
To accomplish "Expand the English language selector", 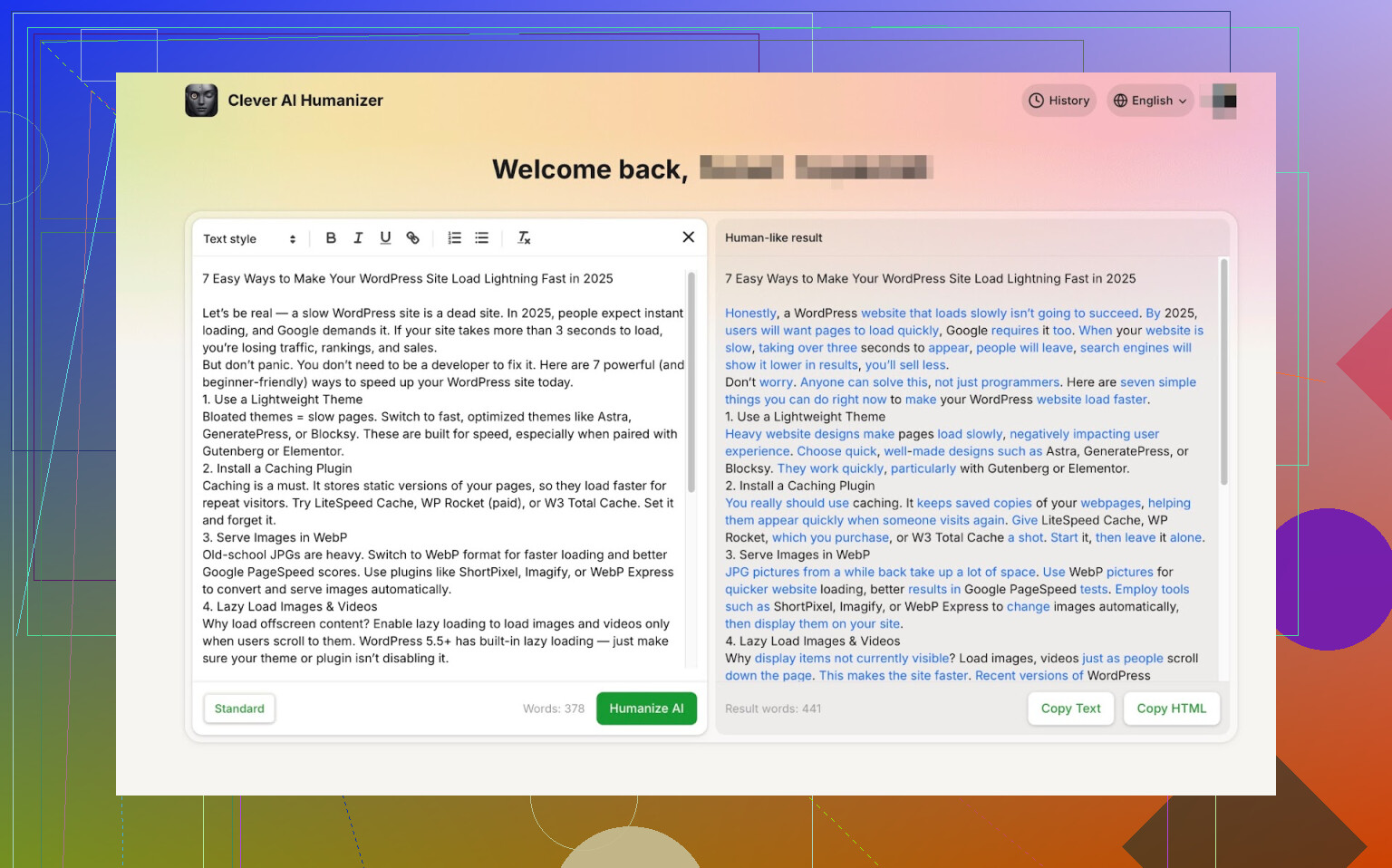I will [1150, 101].
